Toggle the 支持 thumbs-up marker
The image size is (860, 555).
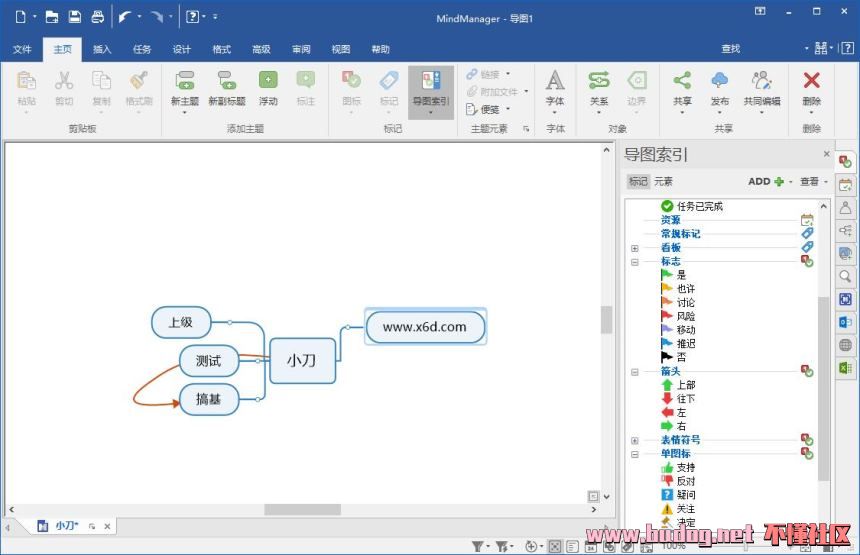[668, 467]
